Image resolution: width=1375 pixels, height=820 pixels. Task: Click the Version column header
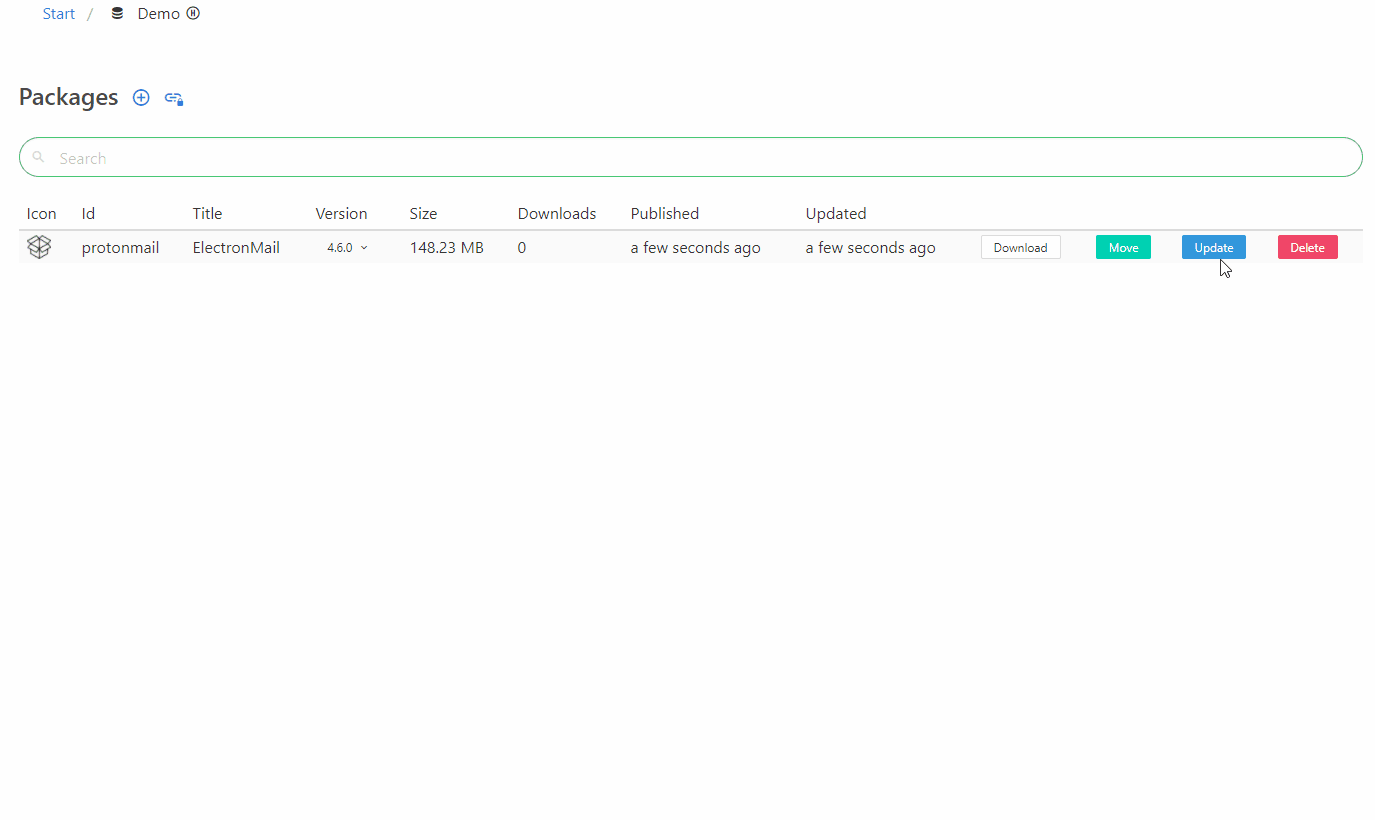(x=341, y=213)
